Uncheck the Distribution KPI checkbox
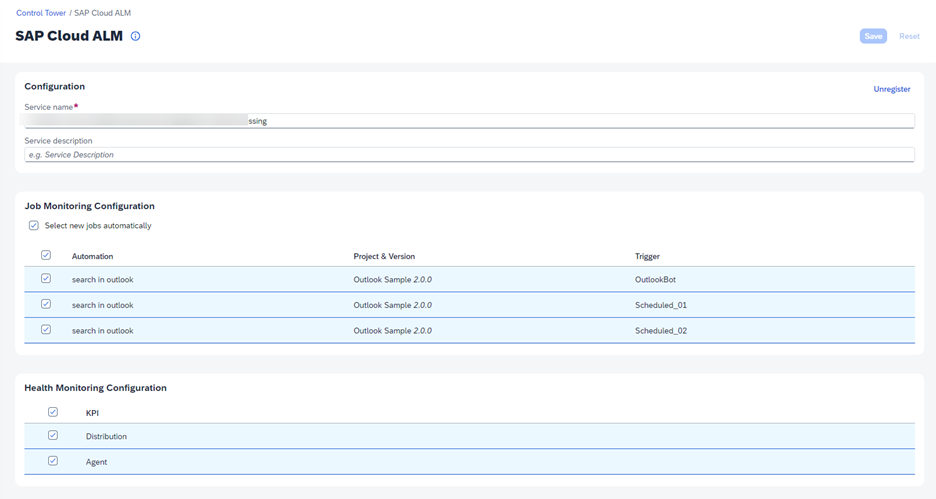 click(53, 436)
